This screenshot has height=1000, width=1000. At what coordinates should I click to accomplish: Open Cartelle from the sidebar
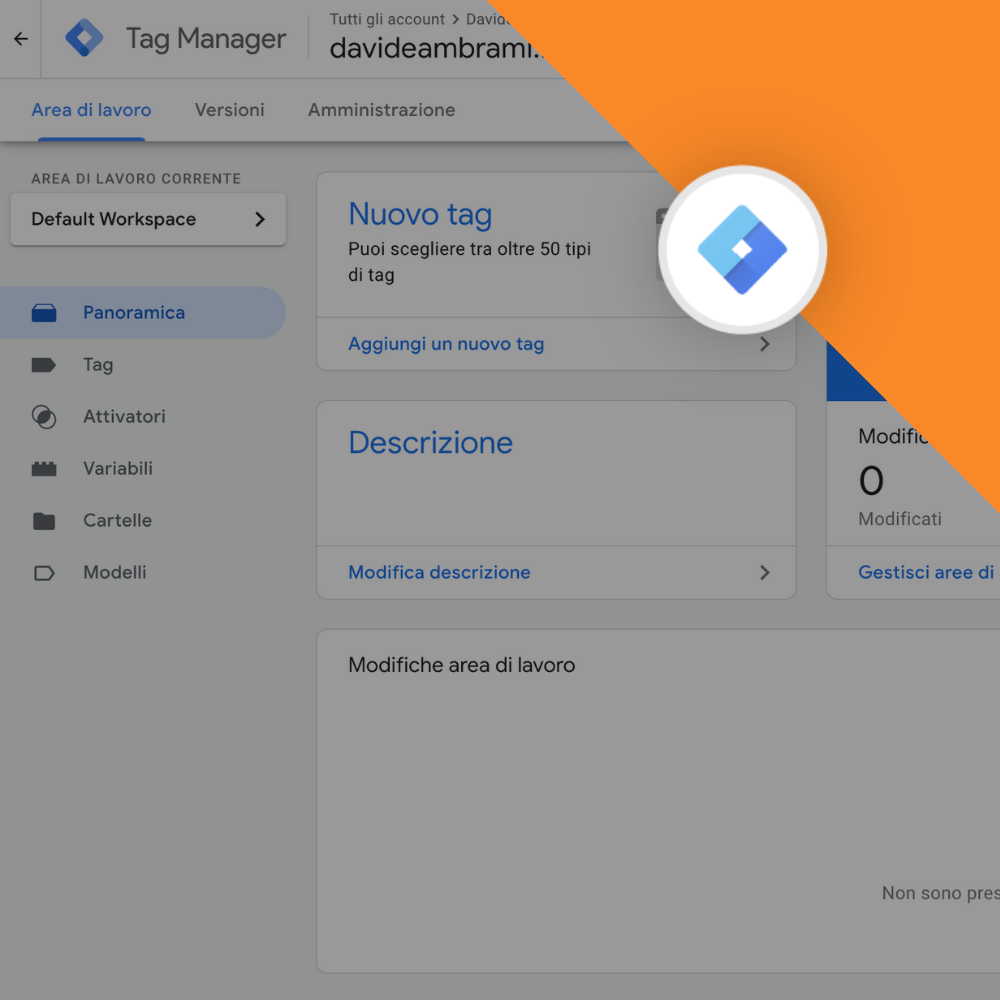[117, 520]
